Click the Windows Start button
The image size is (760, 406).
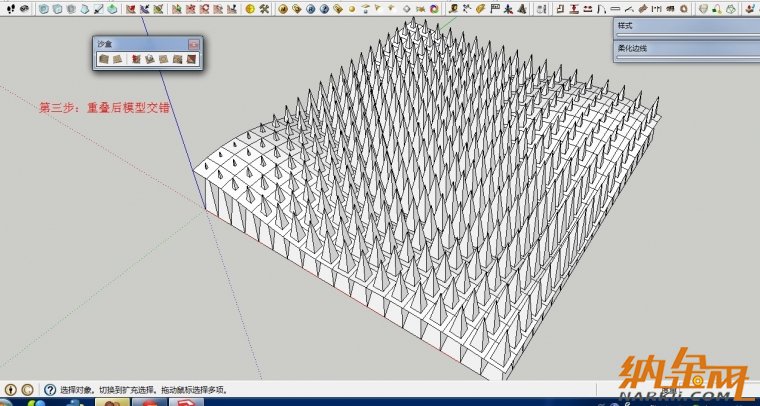point(12,402)
